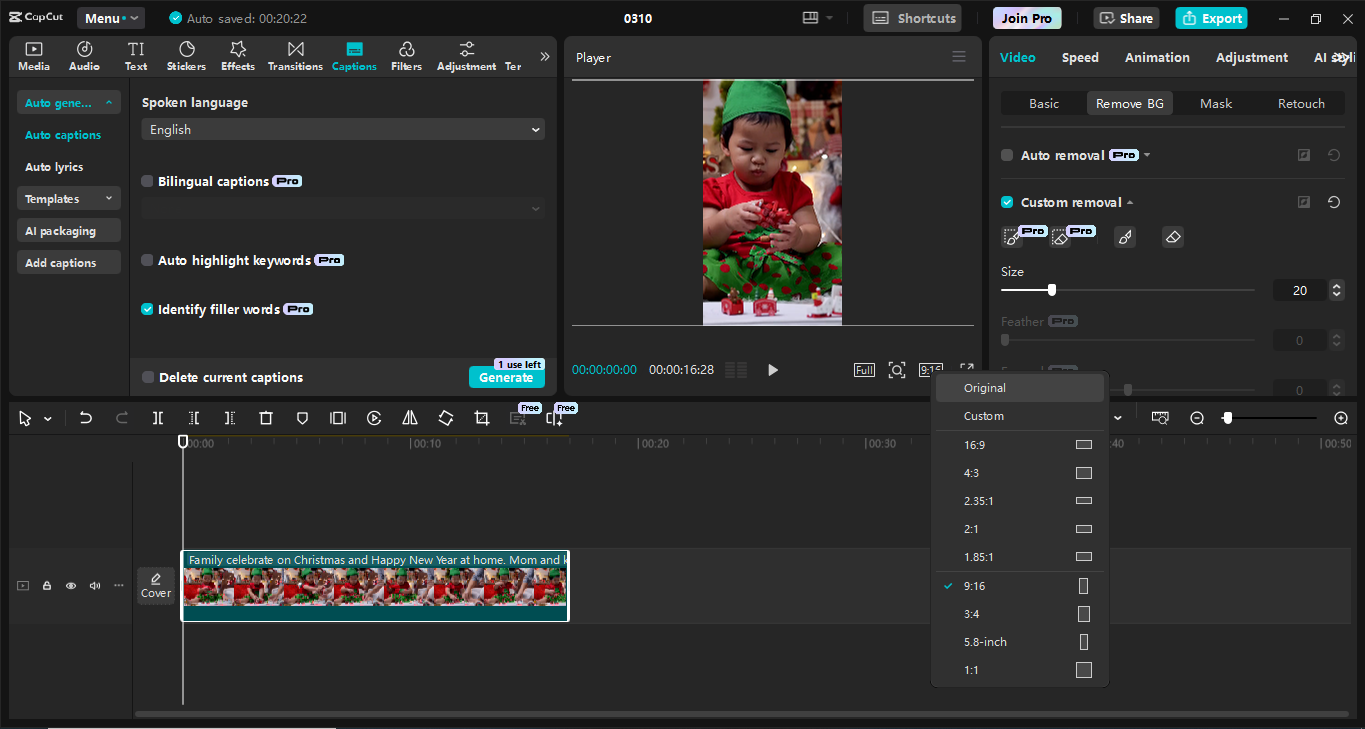Open the Stickers panel
Screen dimensions: 1365x729
(186, 55)
